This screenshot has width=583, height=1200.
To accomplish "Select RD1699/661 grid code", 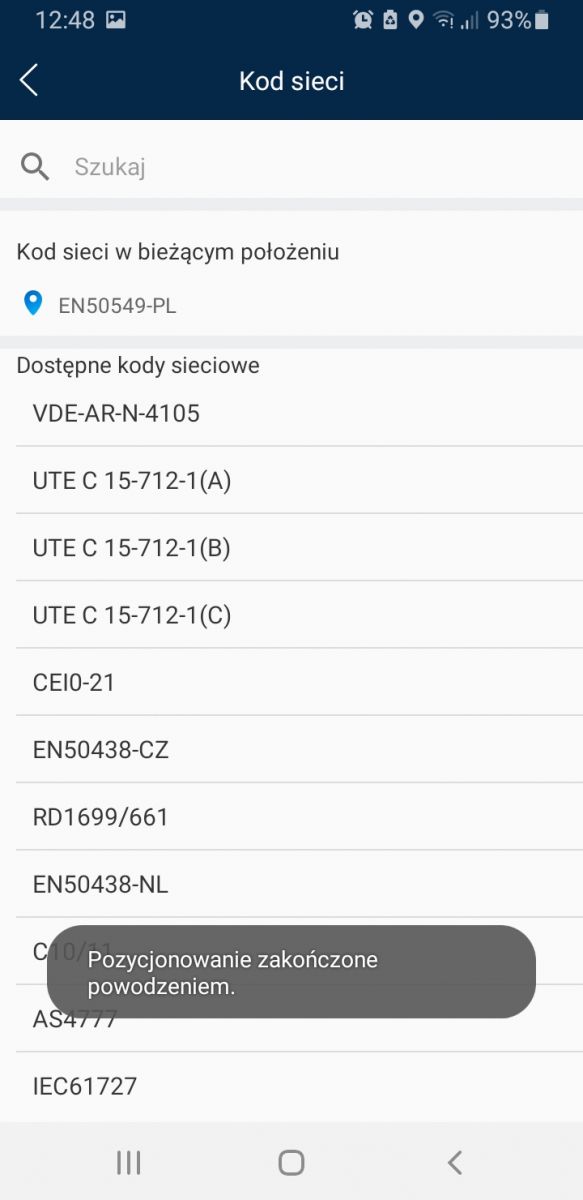I will point(299,817).
